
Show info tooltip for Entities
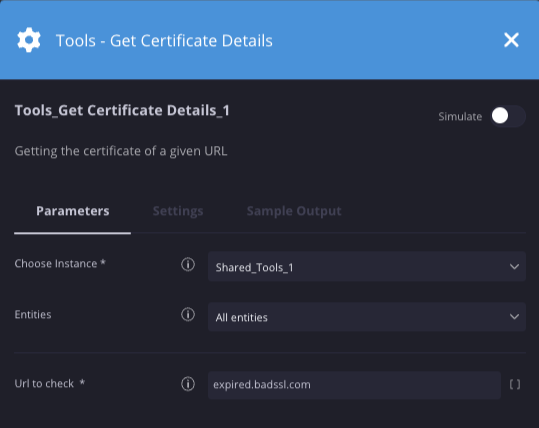[x=188, y=315]
